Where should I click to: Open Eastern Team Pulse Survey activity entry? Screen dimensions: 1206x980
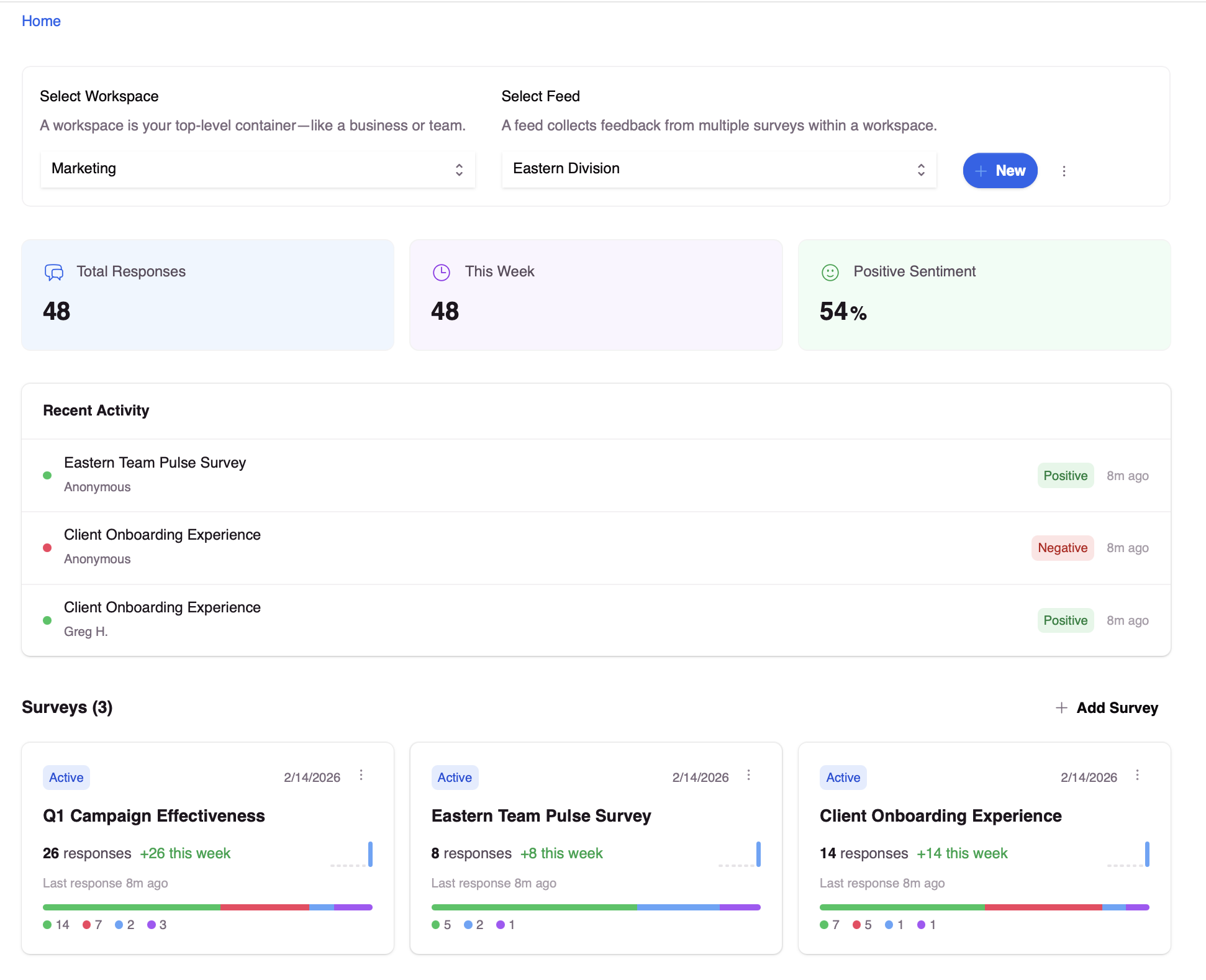click(x=155, y=463)
